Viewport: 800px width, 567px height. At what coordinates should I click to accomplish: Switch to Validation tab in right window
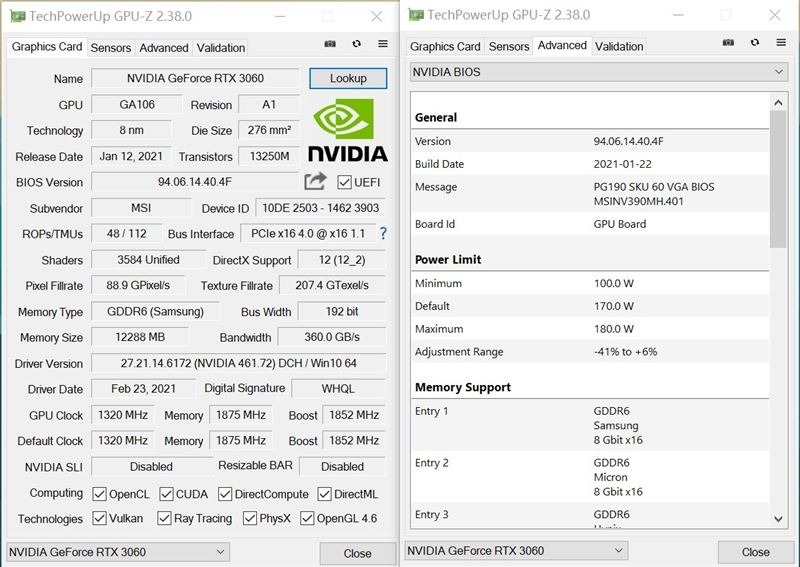(x=619, y=46)
